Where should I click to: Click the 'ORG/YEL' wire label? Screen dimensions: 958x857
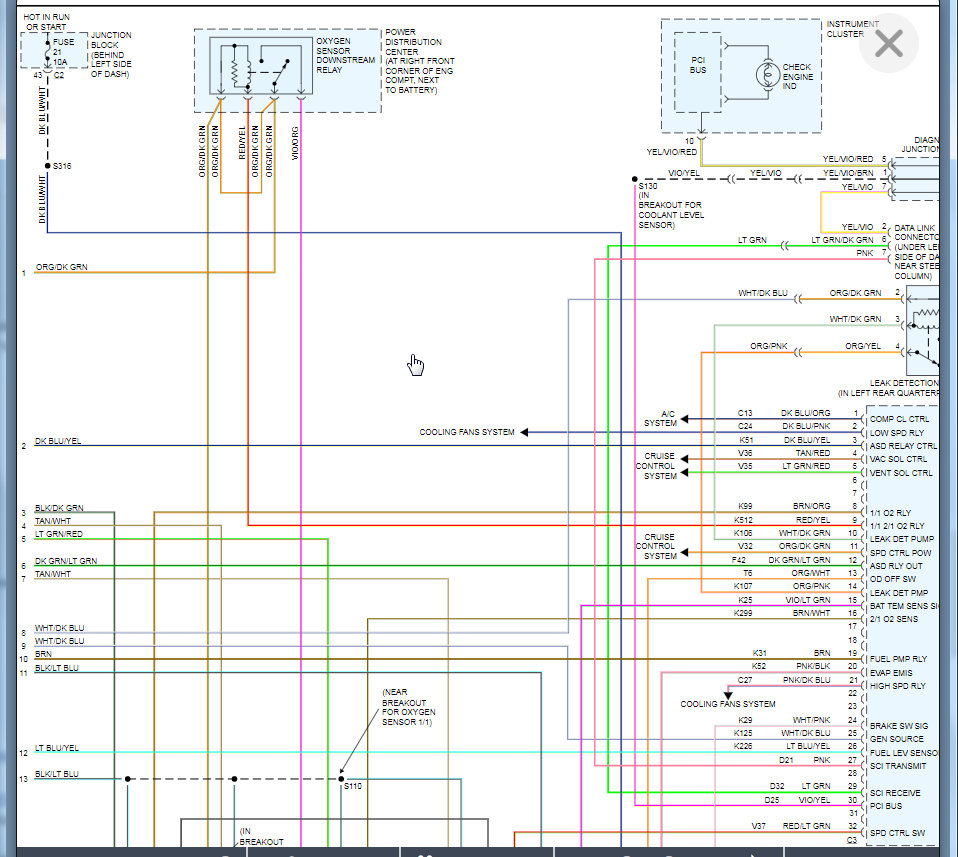[x=863, y=346]
